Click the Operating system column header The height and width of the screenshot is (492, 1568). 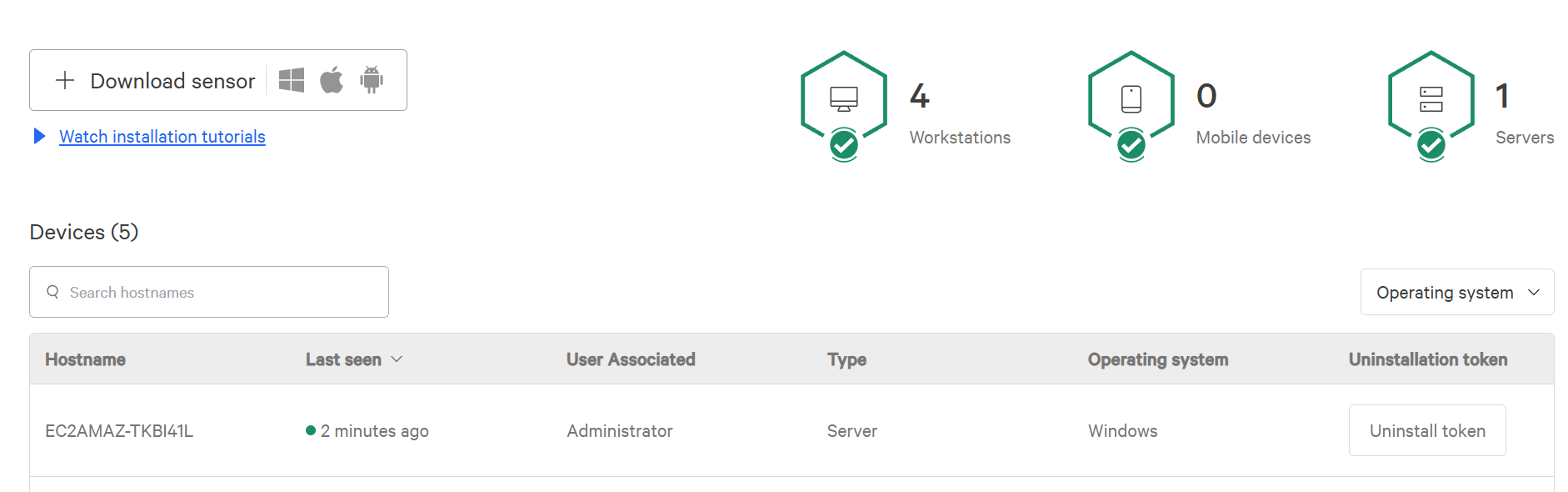point(1157,359)
